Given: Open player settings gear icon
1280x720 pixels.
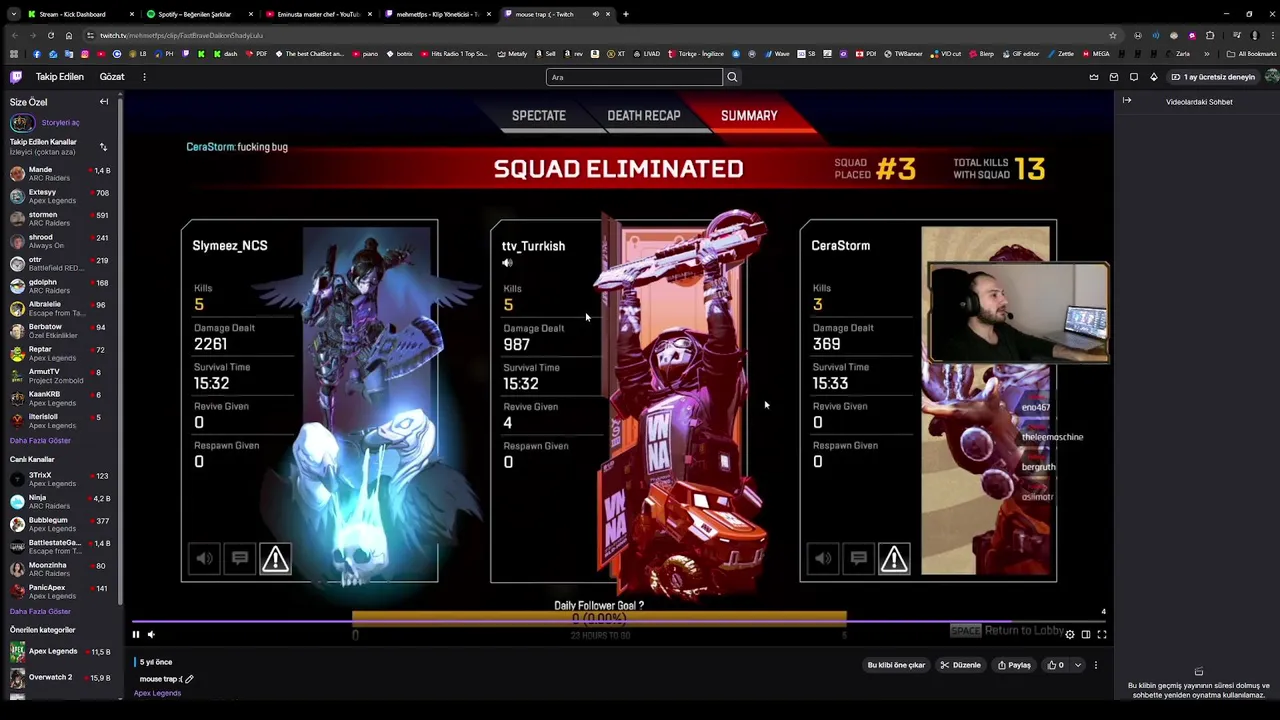Looking at the screenshot, I should 1070,634.
